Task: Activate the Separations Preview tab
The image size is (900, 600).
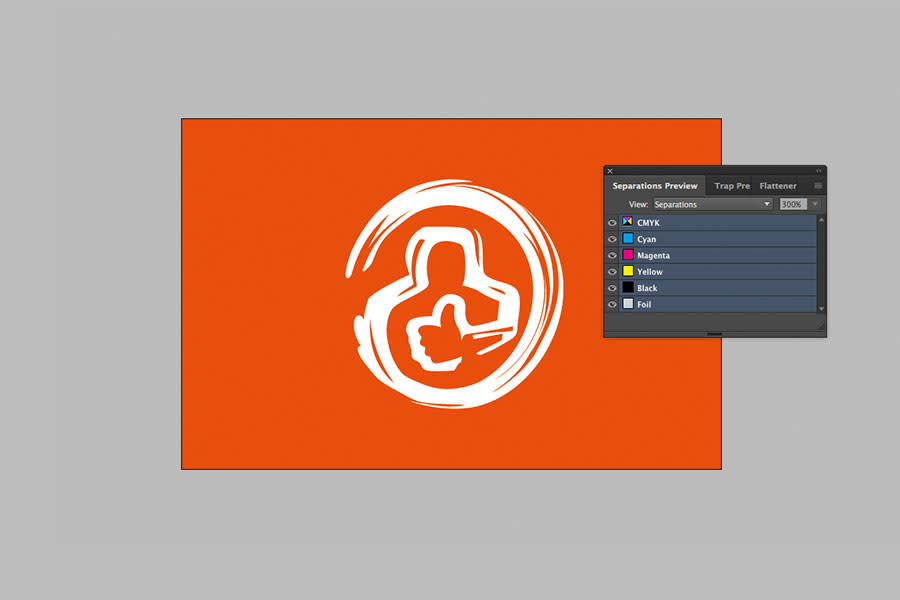Action: pos(655,185)
